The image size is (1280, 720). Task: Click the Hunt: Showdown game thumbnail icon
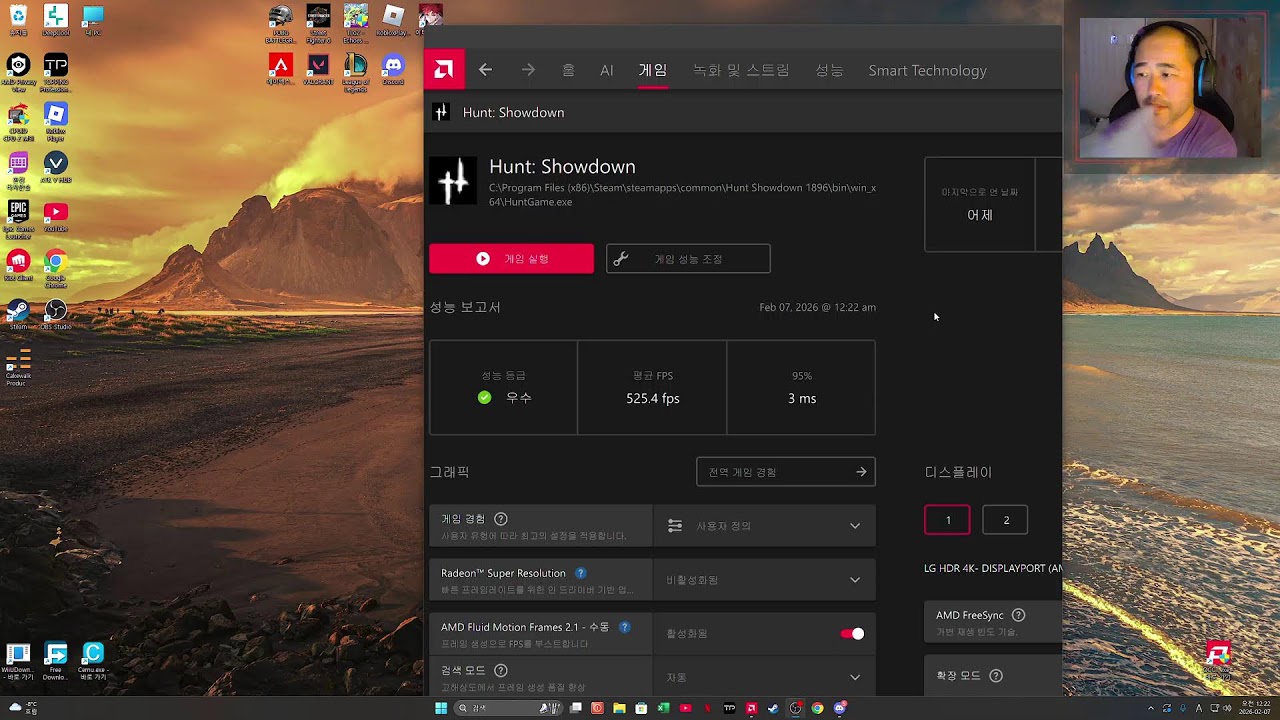(453, 181)
